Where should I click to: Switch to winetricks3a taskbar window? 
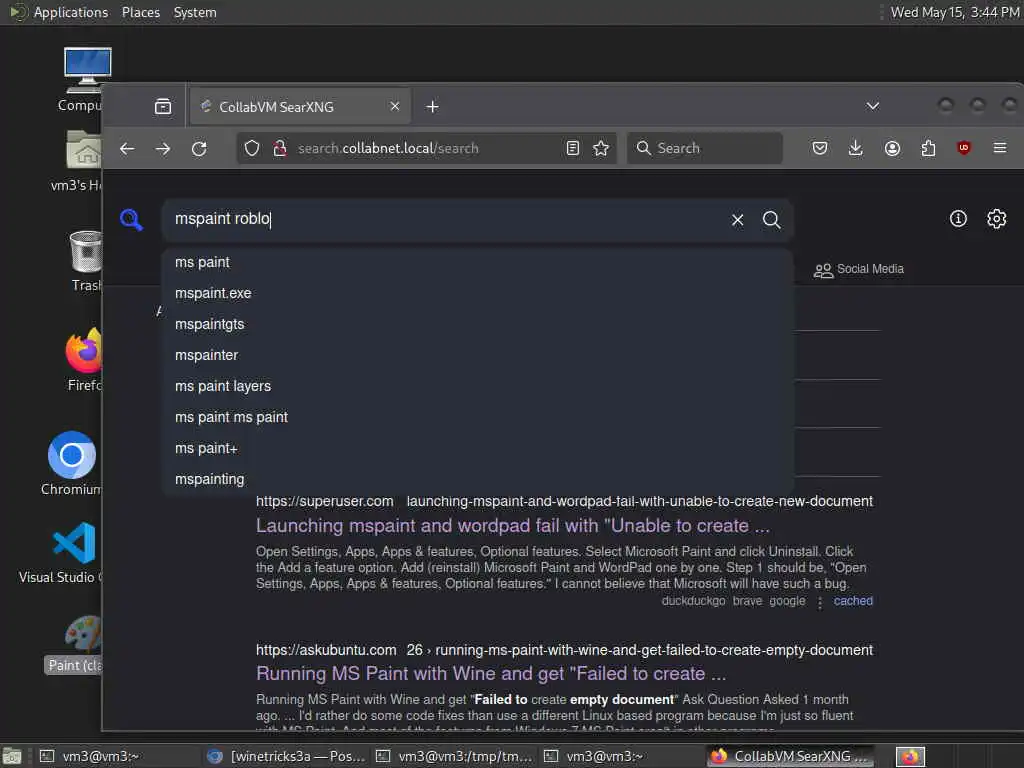point(287,756)
